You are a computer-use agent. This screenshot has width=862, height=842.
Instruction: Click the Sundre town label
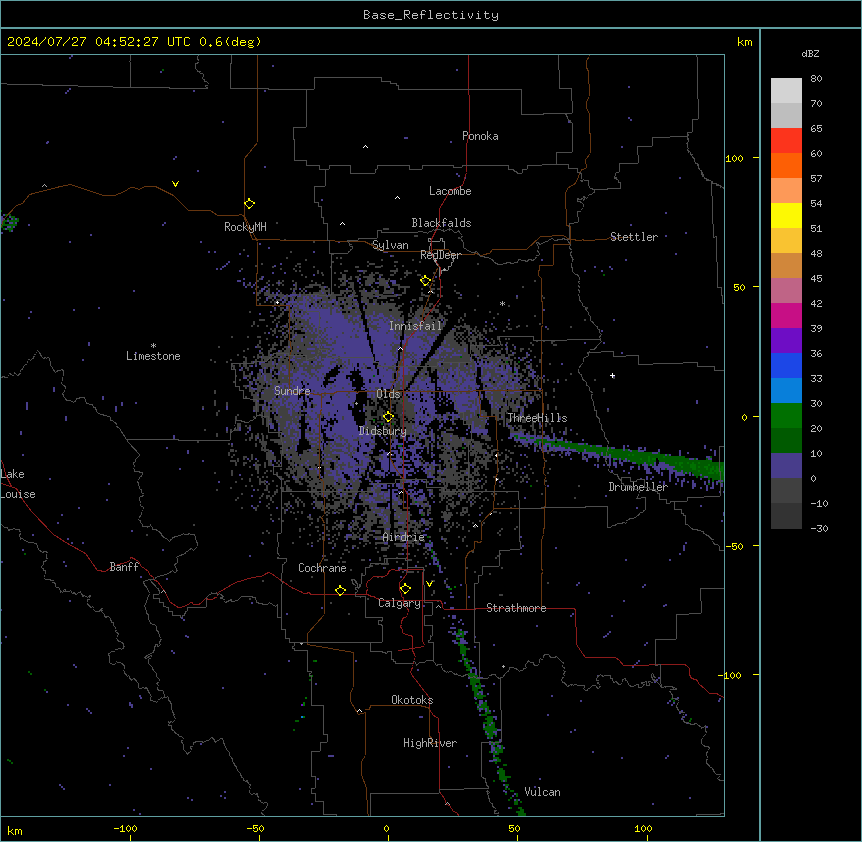tap(292, 391)
